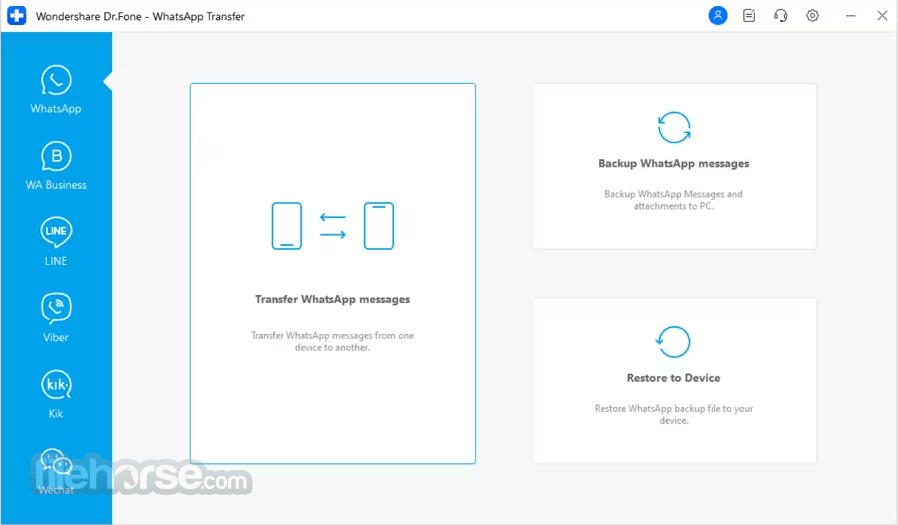The height and width of the screenshot is (525, 898).
Task: Open the Transfer WhatsApp messages card
Action: pyautogui.click(x=333, y=273)
